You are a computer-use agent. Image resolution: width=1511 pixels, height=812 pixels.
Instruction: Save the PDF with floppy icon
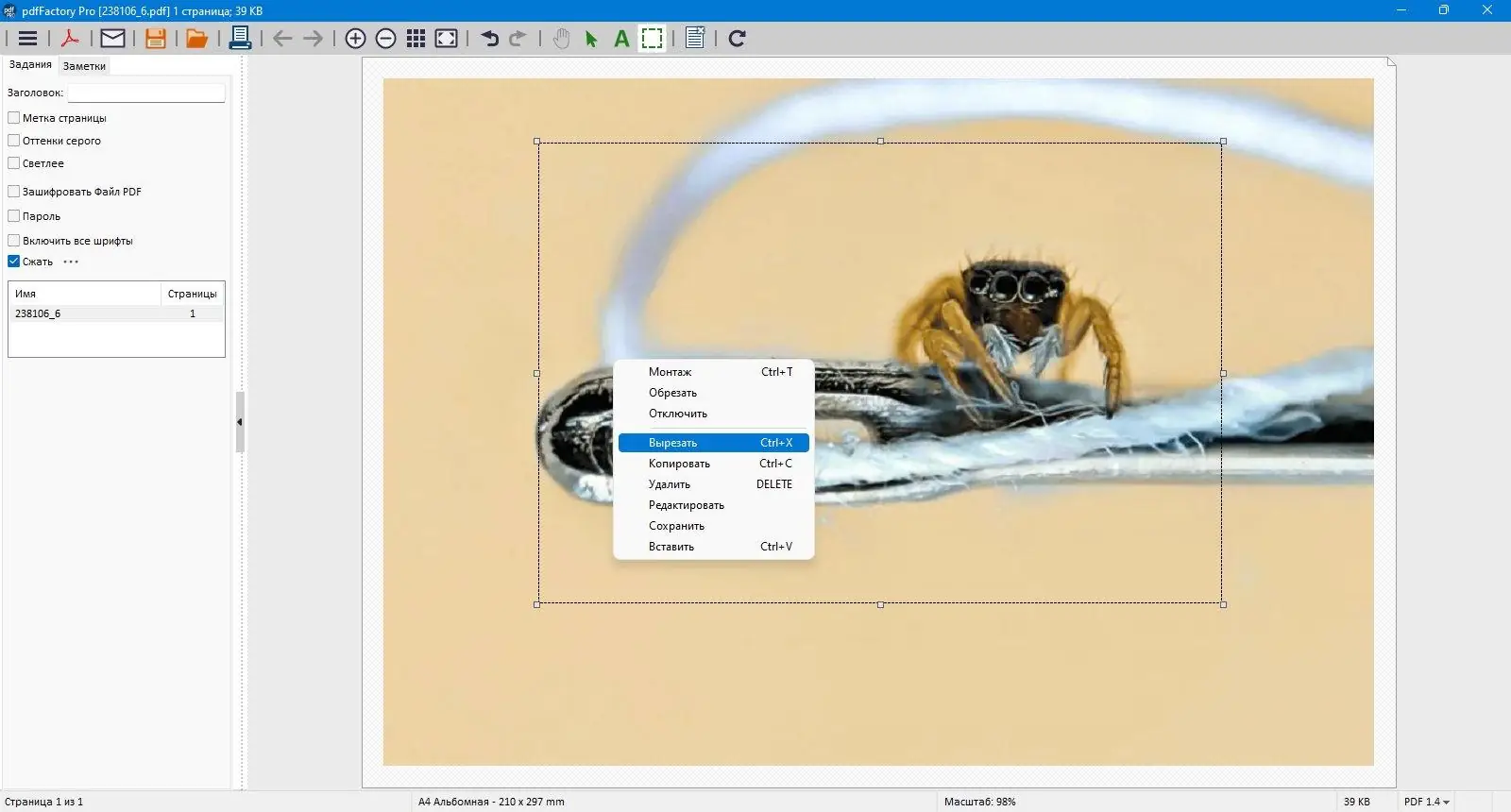(x=156, y=39)
